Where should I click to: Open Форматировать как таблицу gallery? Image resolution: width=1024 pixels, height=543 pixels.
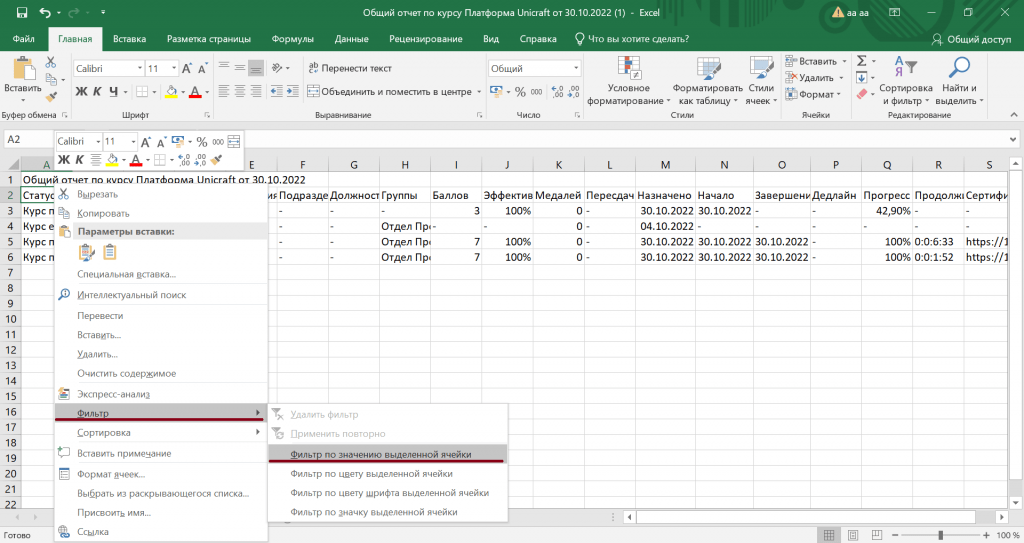point(708,81)
